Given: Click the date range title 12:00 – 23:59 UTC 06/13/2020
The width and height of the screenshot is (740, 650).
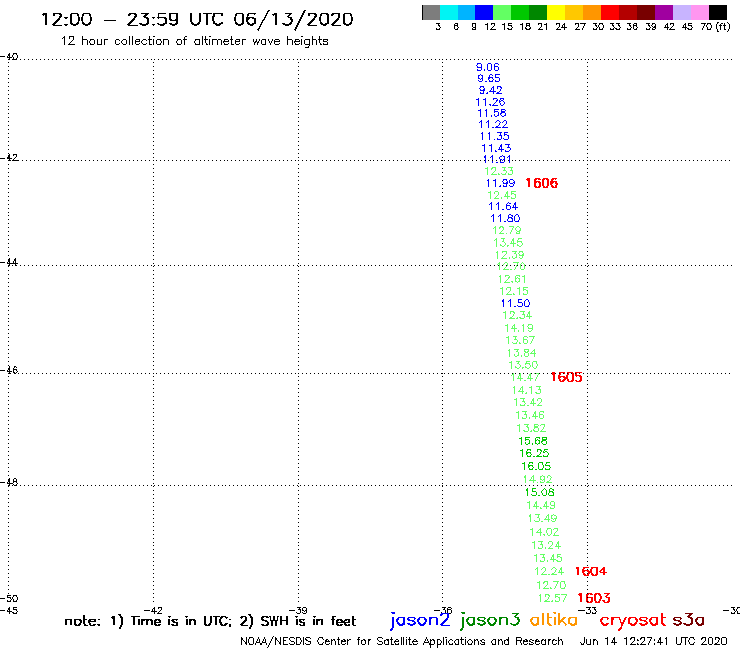Looking at the screenshot, I should pos(197,19).
